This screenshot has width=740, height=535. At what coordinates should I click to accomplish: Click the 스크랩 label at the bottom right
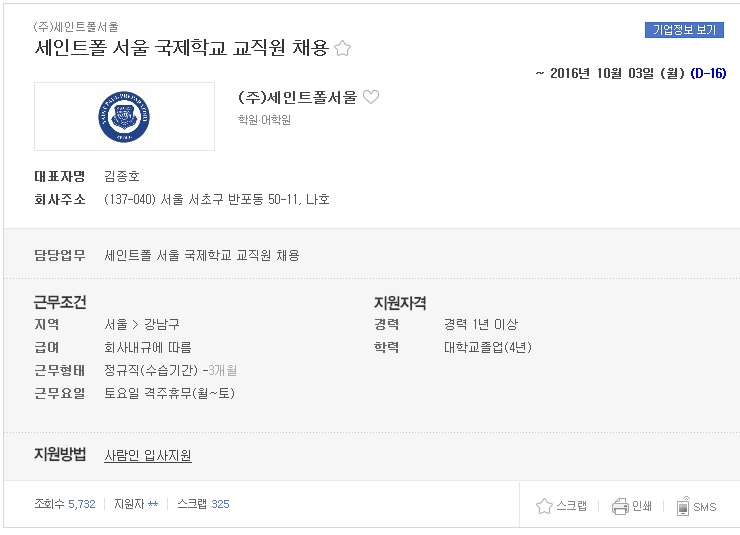pyautogui.click(x=572, y=506)
